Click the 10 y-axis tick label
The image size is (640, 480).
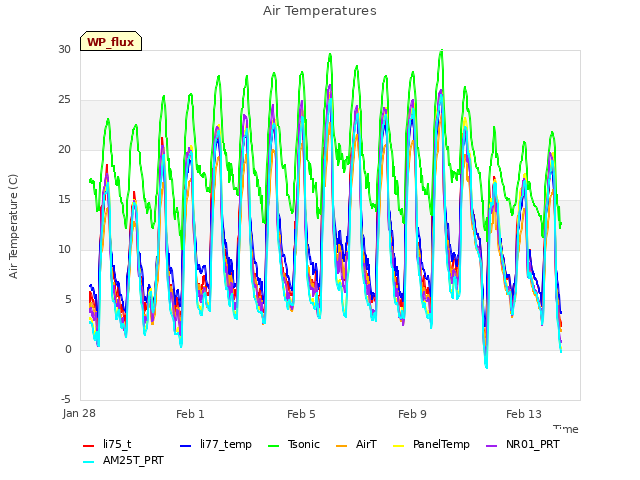pos(64,249)
